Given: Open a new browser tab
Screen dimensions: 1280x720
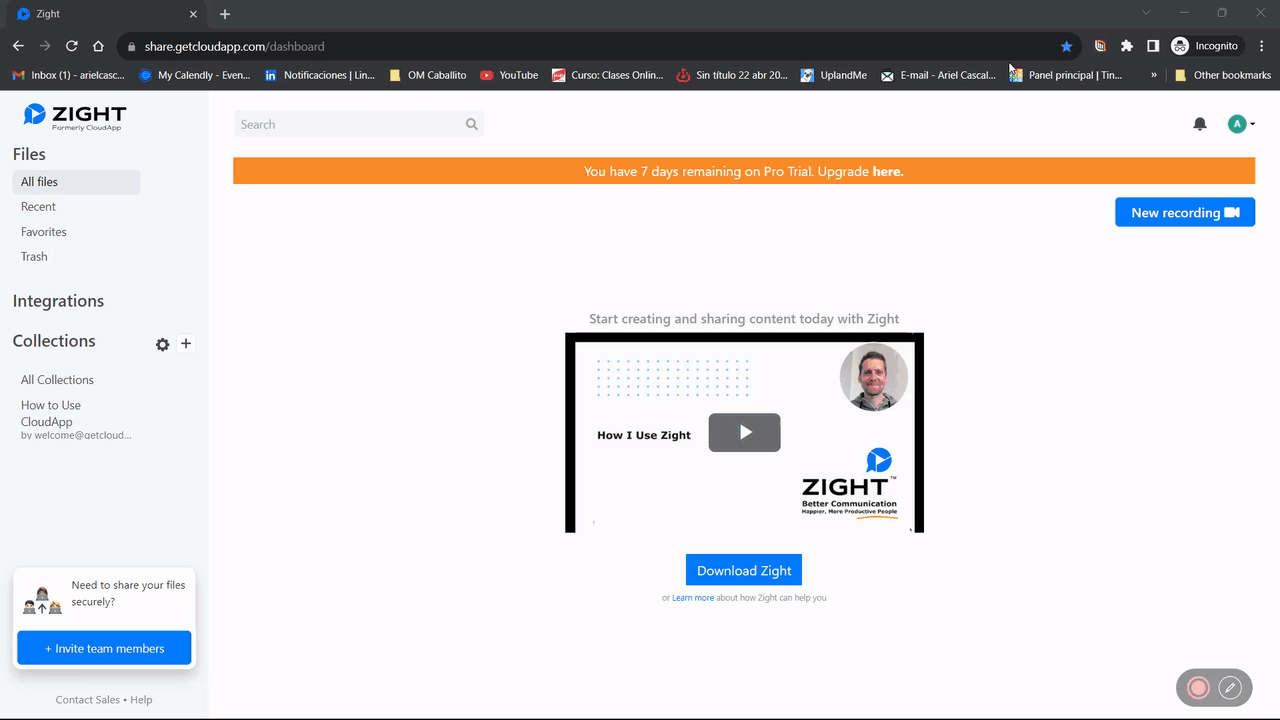Looking at the screenshot, I should 225,14.
